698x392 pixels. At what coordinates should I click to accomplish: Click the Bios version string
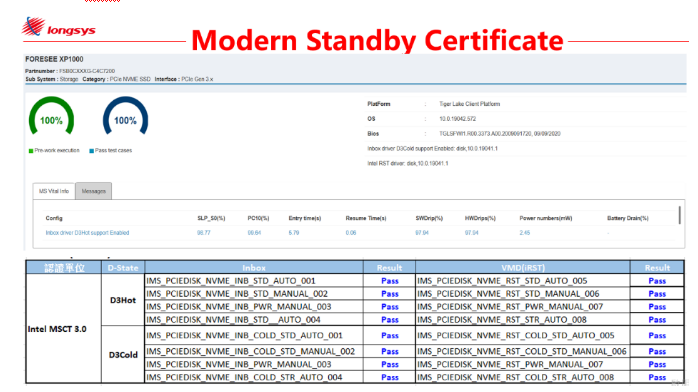pos(500,133)
